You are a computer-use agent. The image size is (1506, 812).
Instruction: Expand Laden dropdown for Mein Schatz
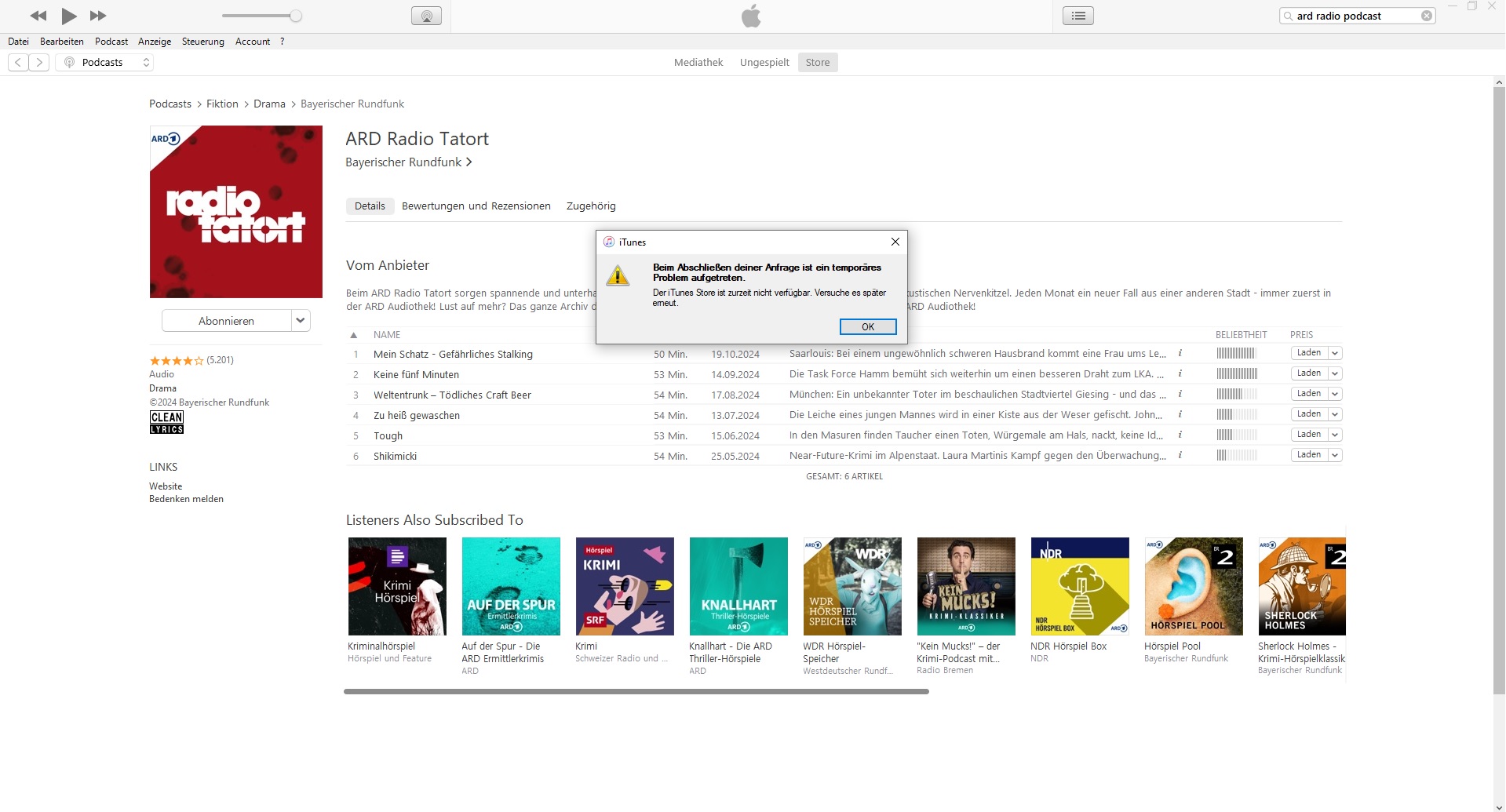point(1334,353)
